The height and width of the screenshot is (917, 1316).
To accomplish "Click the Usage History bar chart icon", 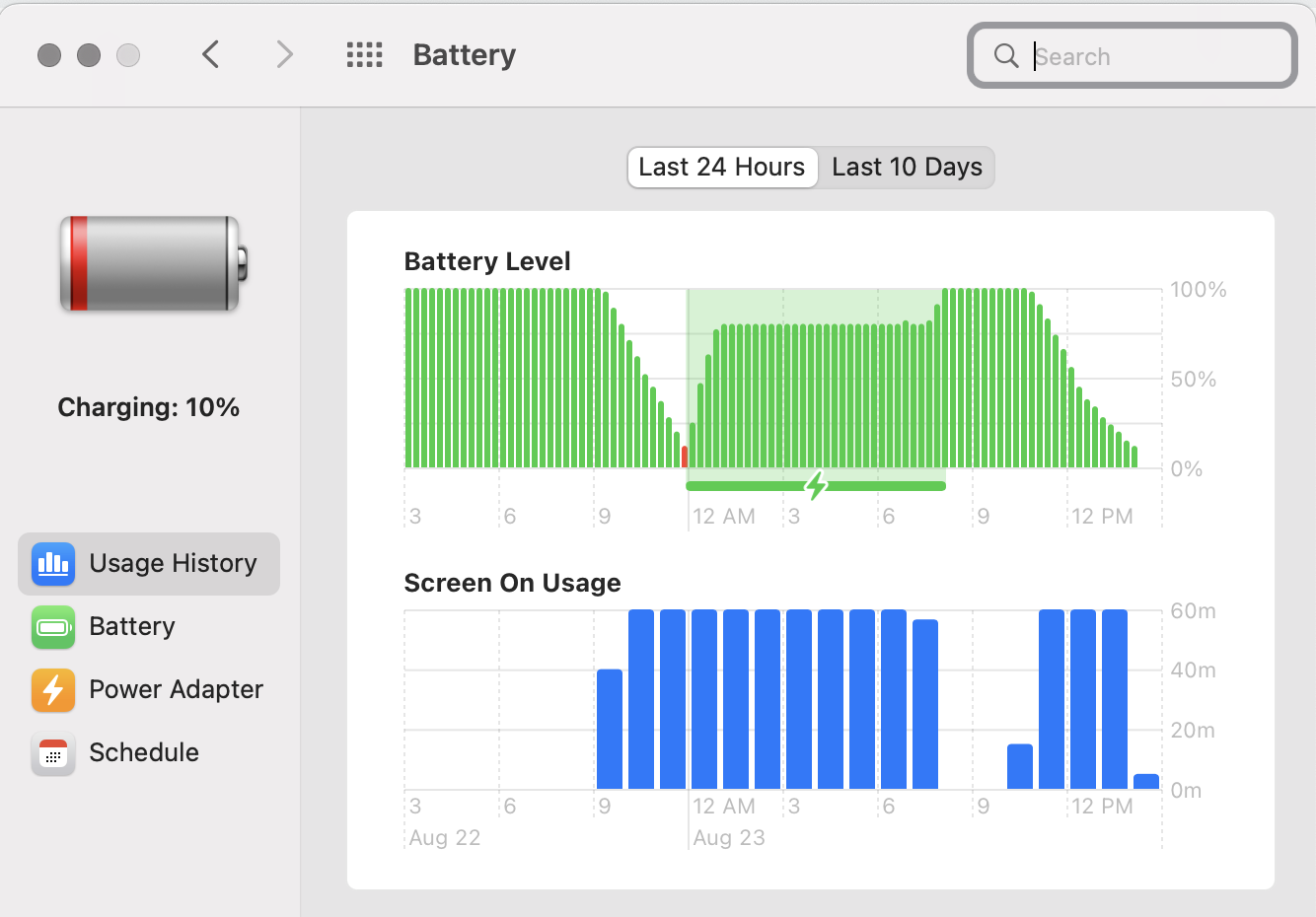I will [52, 564].
